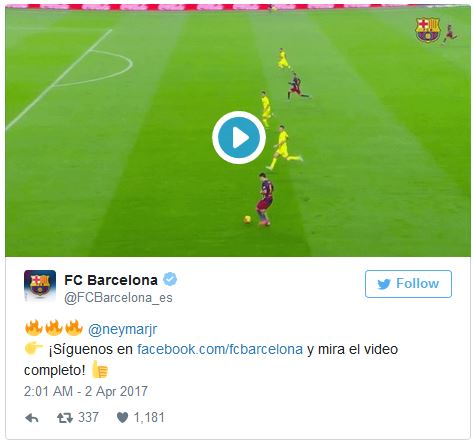Play the Neymar video clip
Viewport: 474px width, 441px height.
point(239,137)
